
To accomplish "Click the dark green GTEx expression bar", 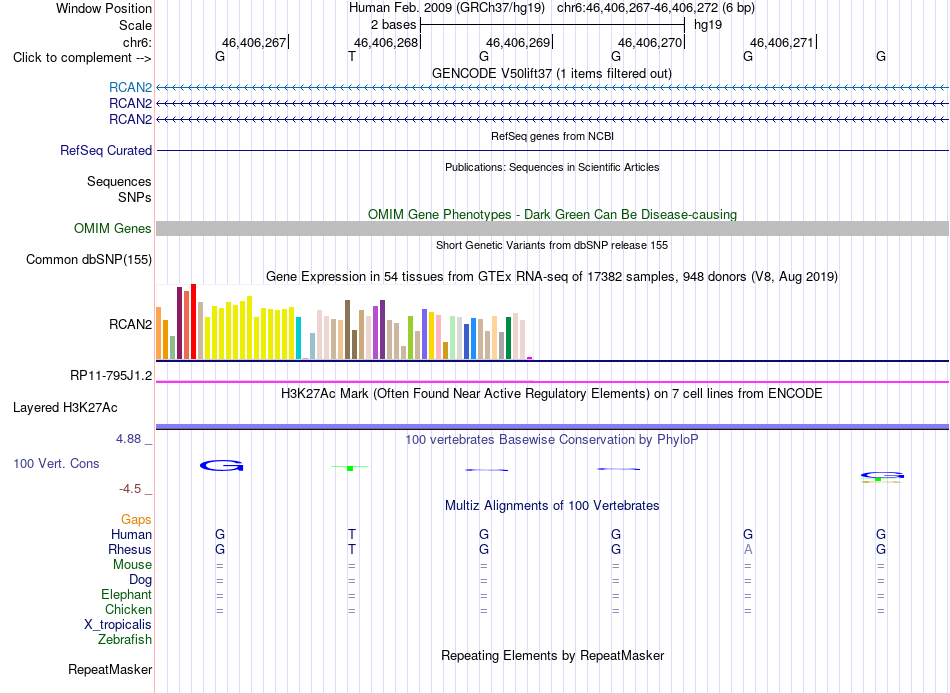I will tap(508, 338).
